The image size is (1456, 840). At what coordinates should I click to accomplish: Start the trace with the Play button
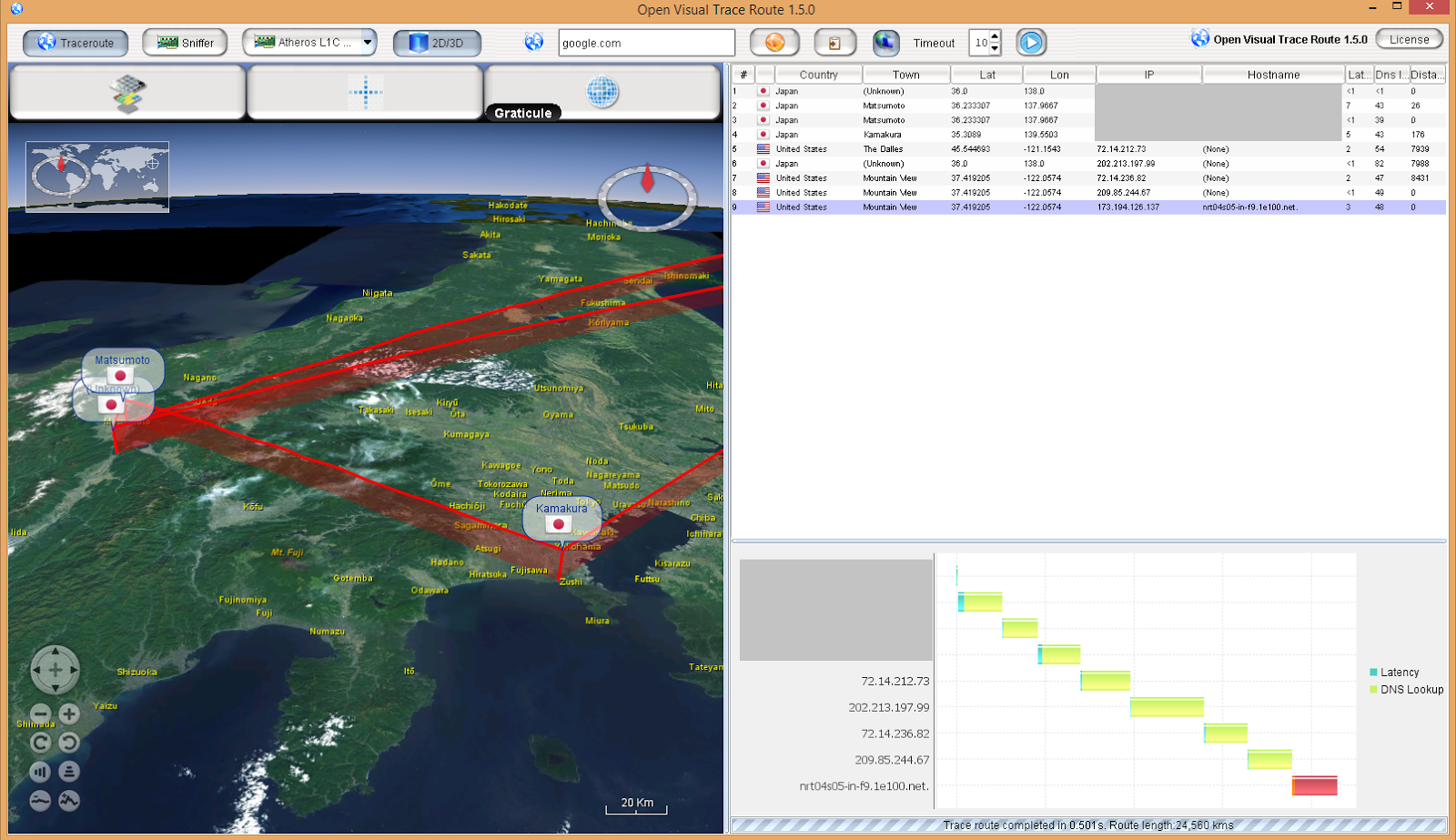tap(1031, 42)
